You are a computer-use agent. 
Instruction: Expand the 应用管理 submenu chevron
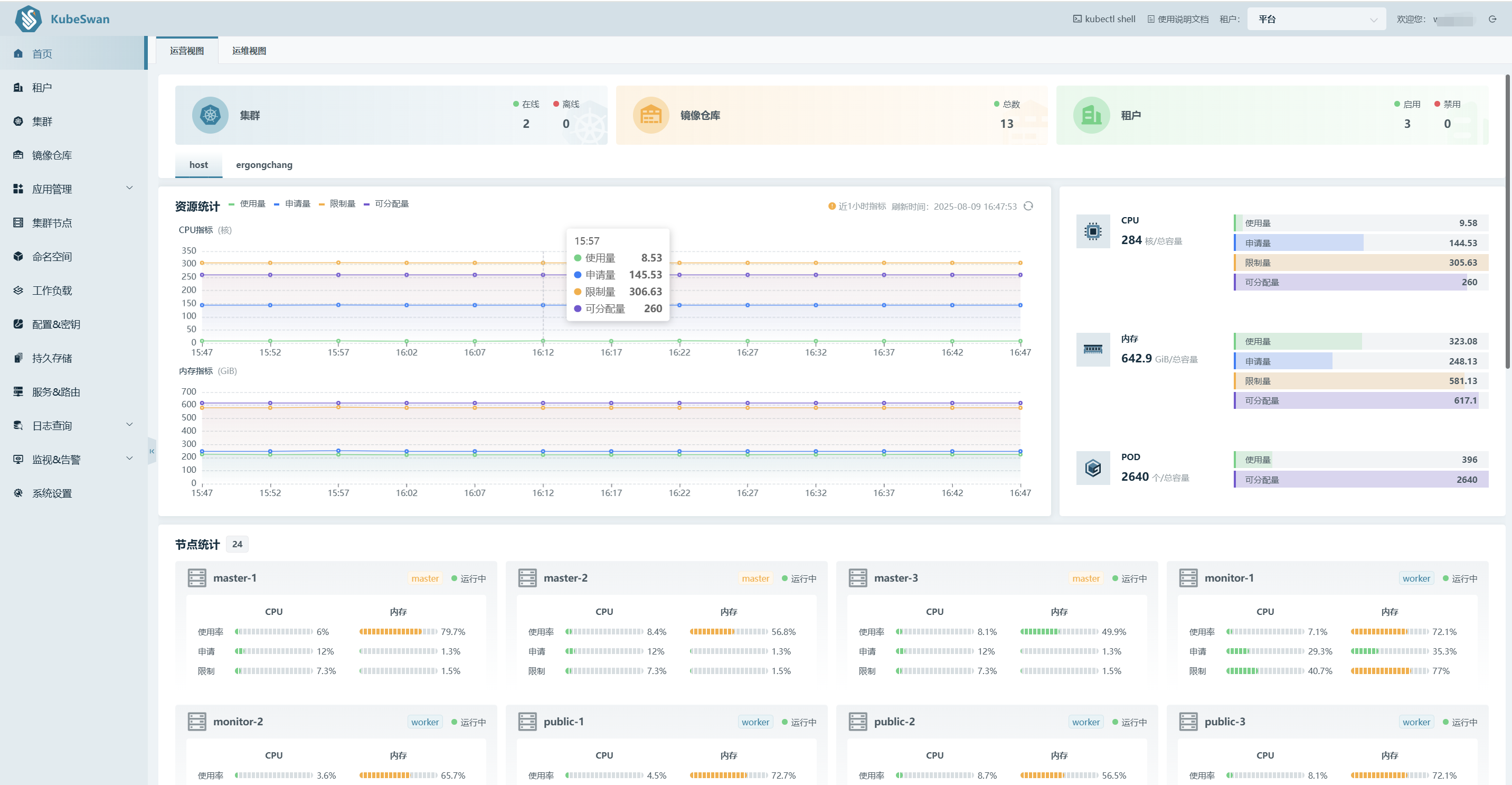(130, 189)
